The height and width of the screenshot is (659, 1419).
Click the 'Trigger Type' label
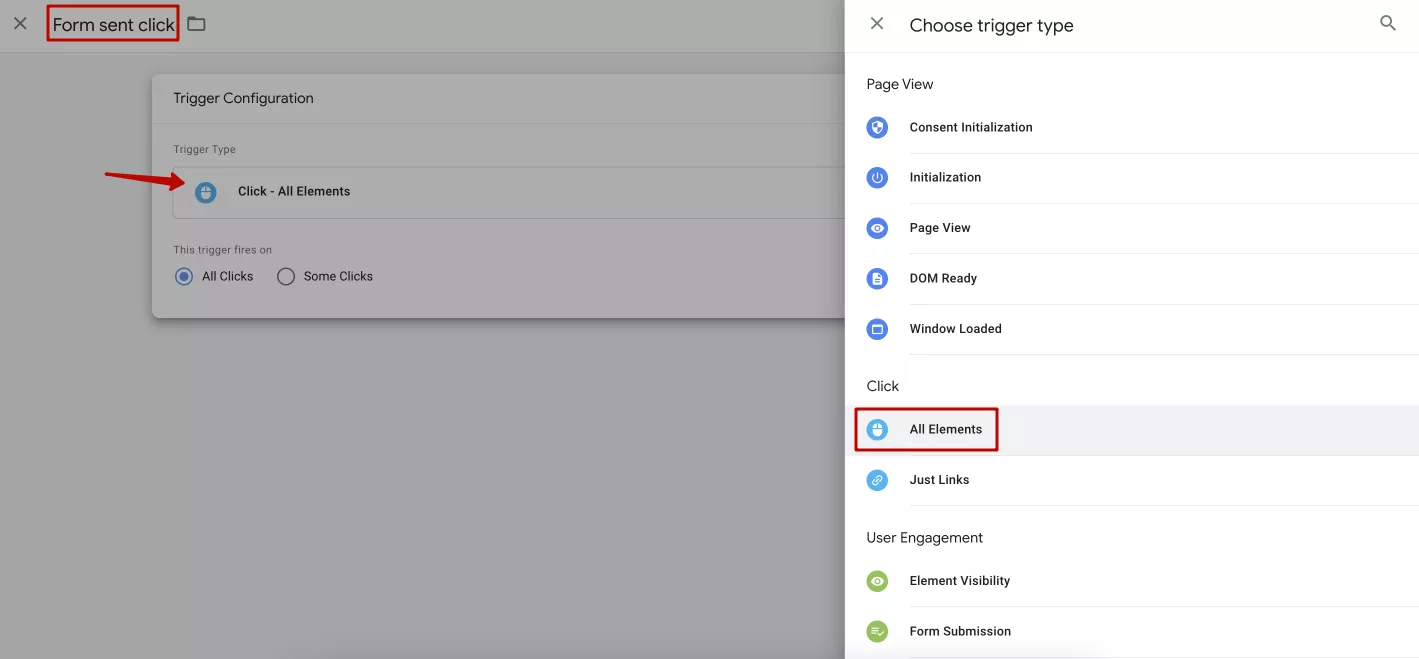(204, 149)
